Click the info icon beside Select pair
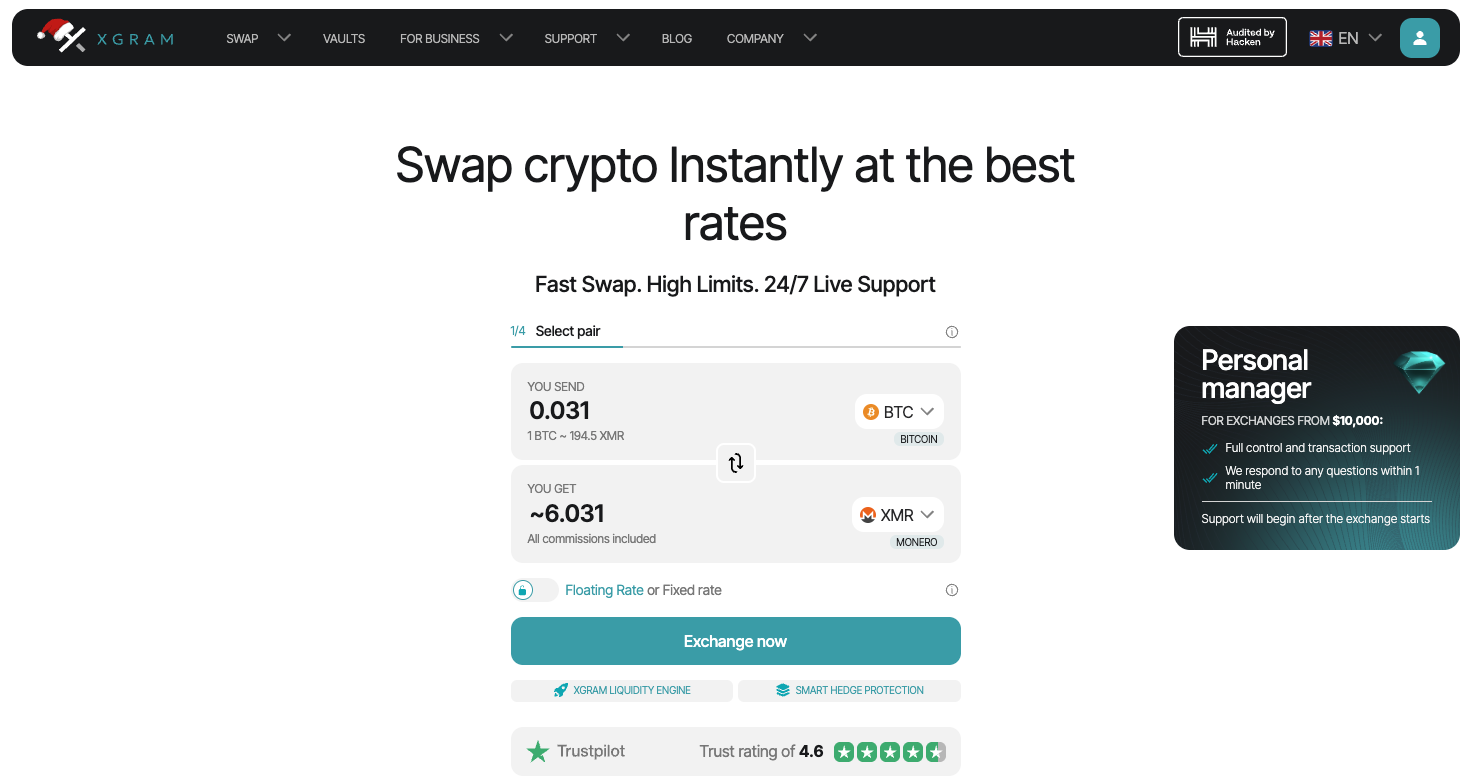 pyautogui.click(x=952, y=332)
